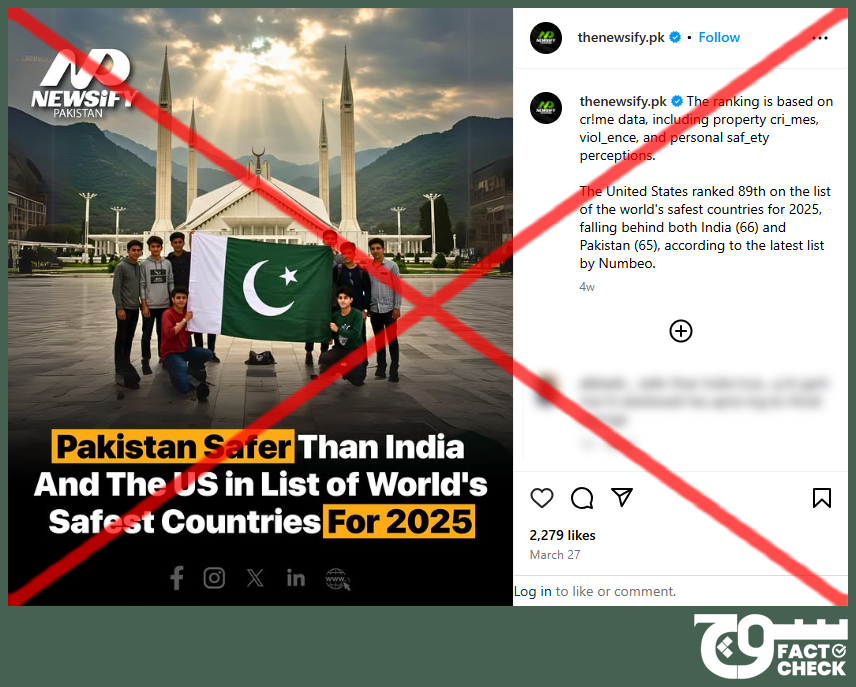
Task: Select the thenewsify.pk avatar beside caption
Action: (x=546, y=108)
